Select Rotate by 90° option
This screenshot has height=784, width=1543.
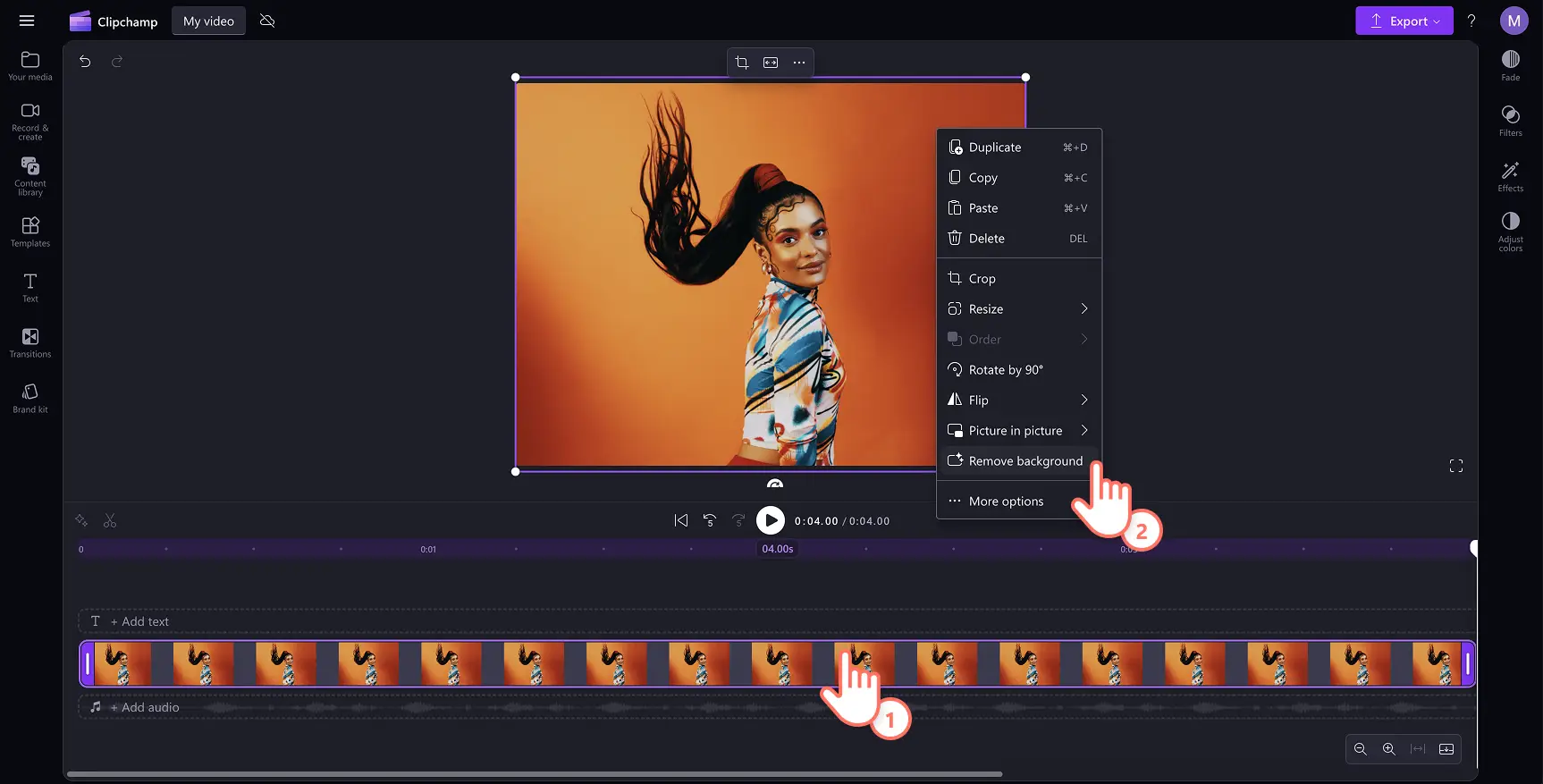tap(1019, 370)
